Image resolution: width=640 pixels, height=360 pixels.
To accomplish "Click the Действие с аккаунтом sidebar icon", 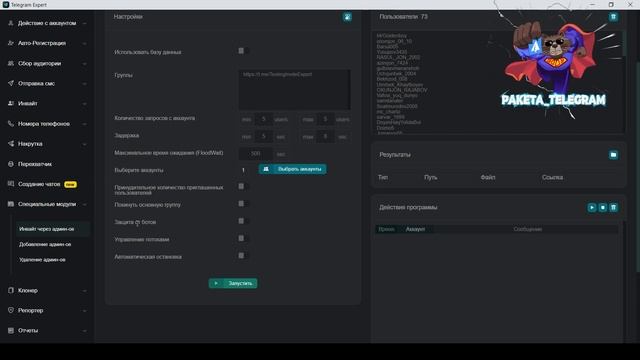I will pos(11,23).
